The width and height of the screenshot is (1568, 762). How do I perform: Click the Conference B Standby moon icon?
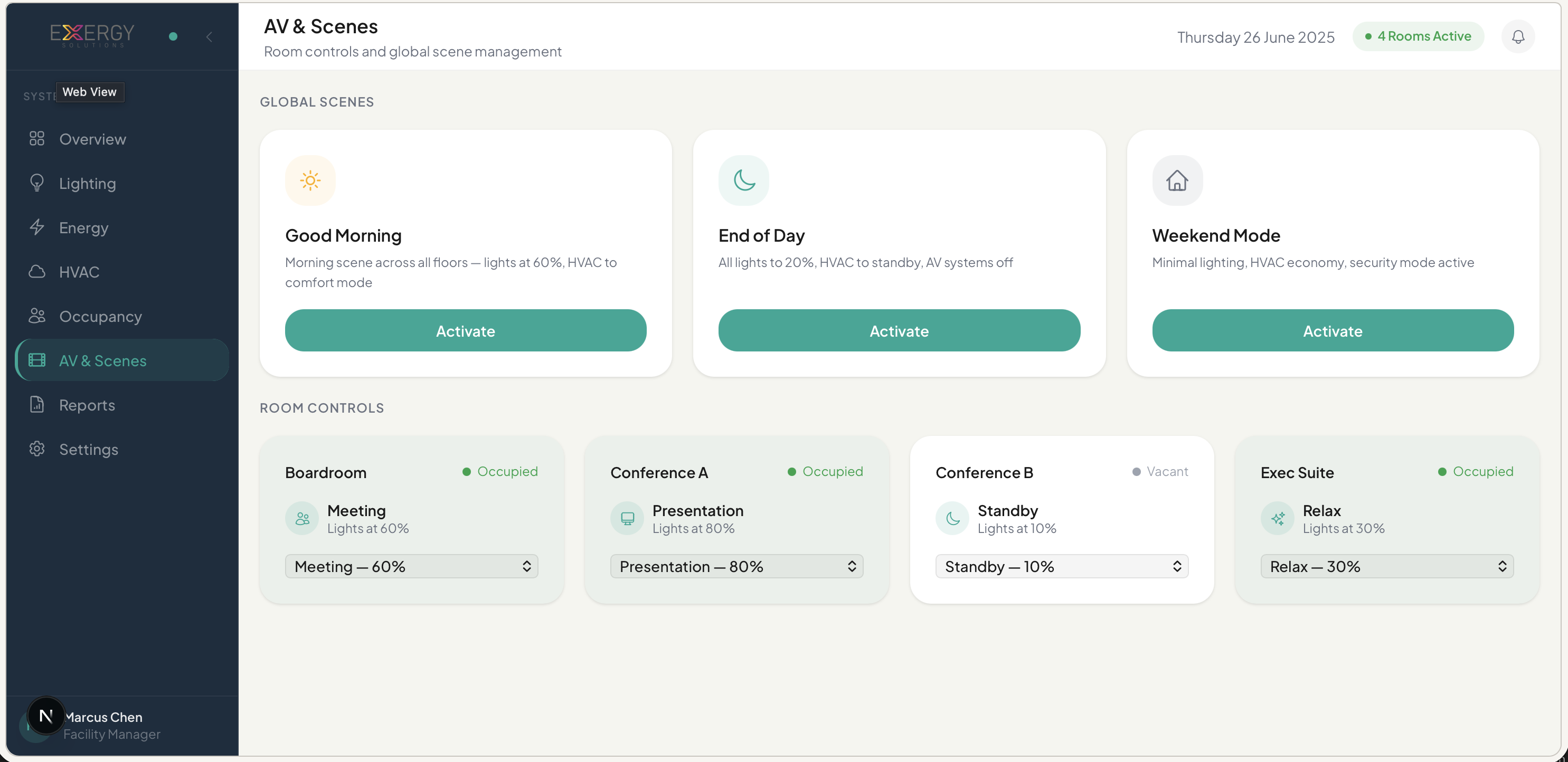point(952,519)
